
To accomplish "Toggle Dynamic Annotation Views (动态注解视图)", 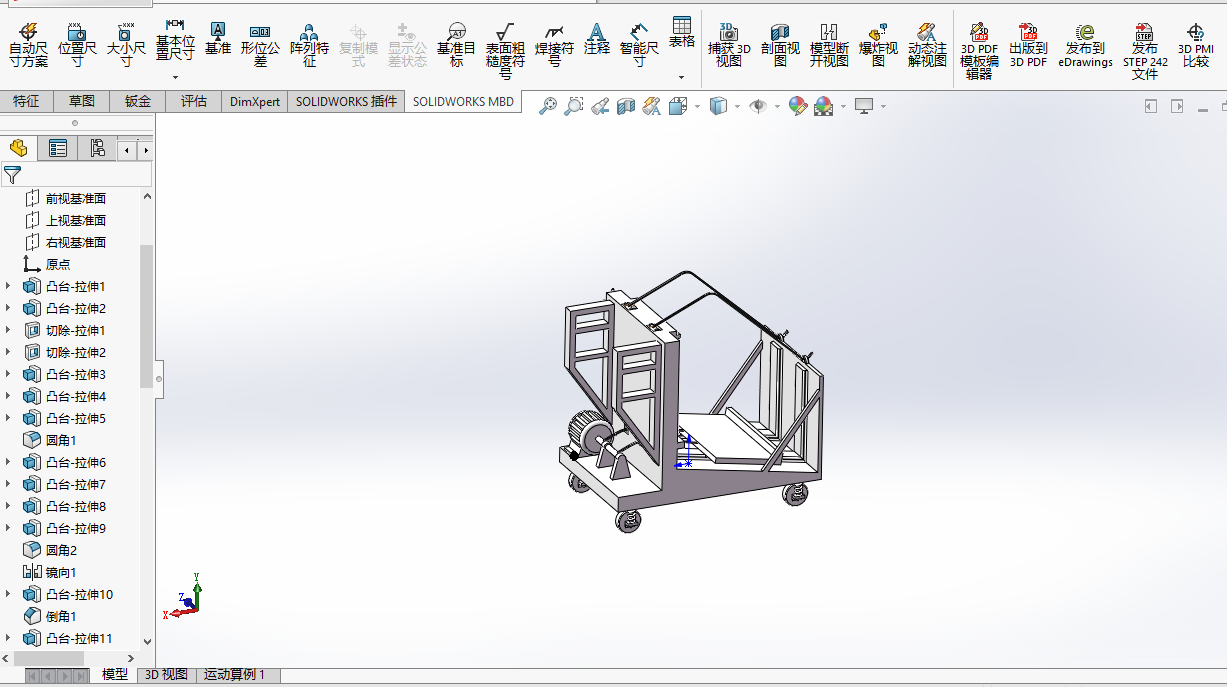I will point(927,45).
